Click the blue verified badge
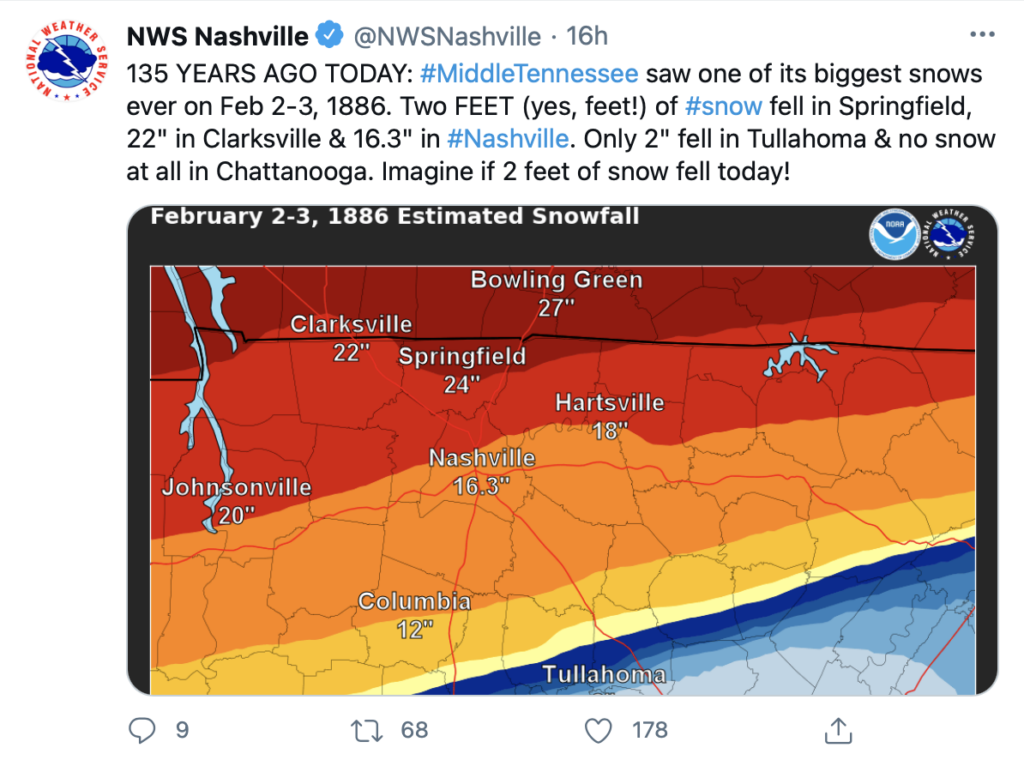The image size is (1024, 760). coord(330,35)
